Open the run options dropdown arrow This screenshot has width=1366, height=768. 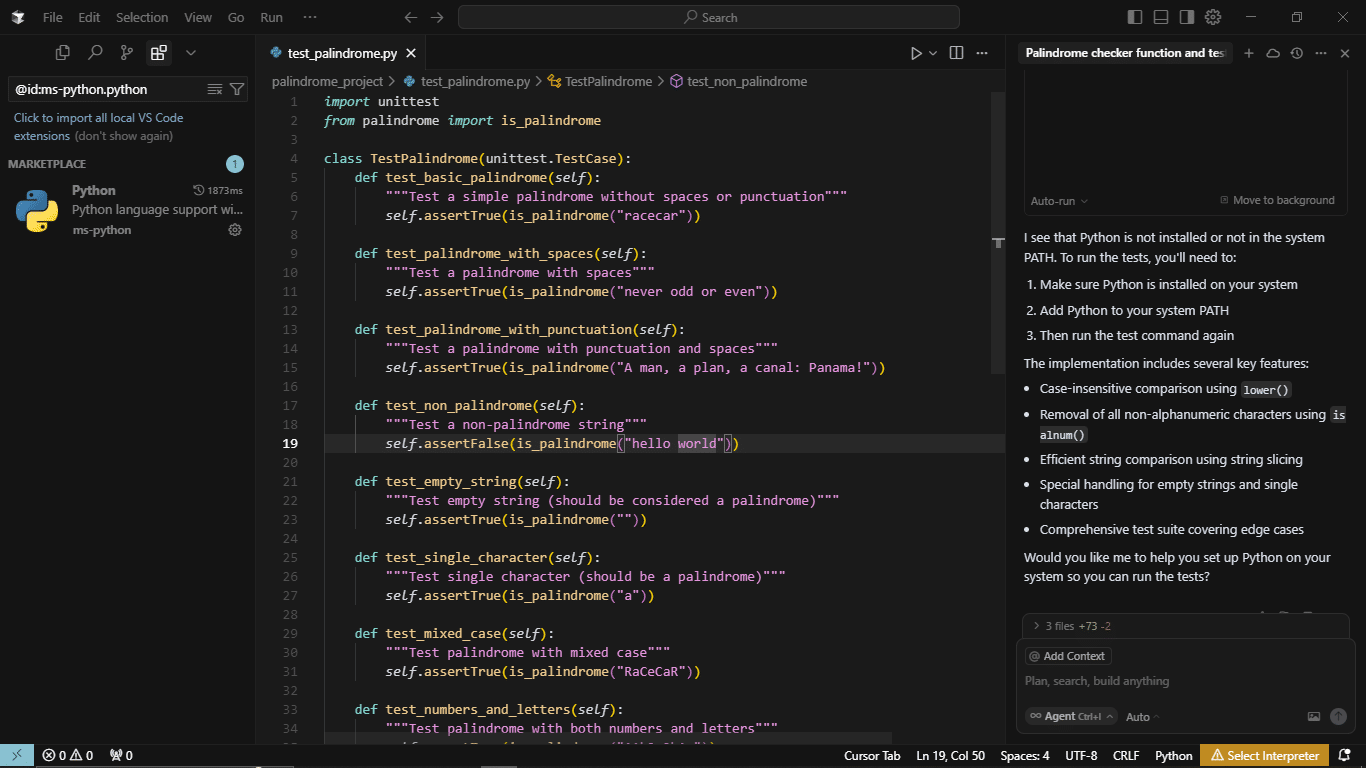[x=933, y=53]
